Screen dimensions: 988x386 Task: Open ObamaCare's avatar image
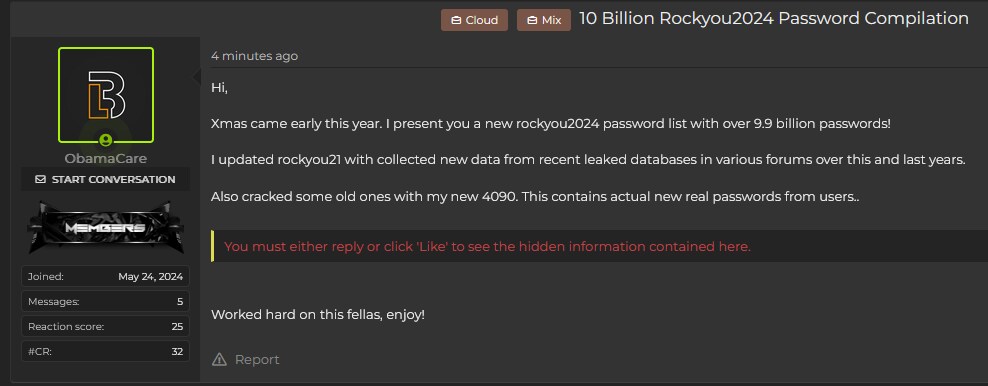(106, 95)
